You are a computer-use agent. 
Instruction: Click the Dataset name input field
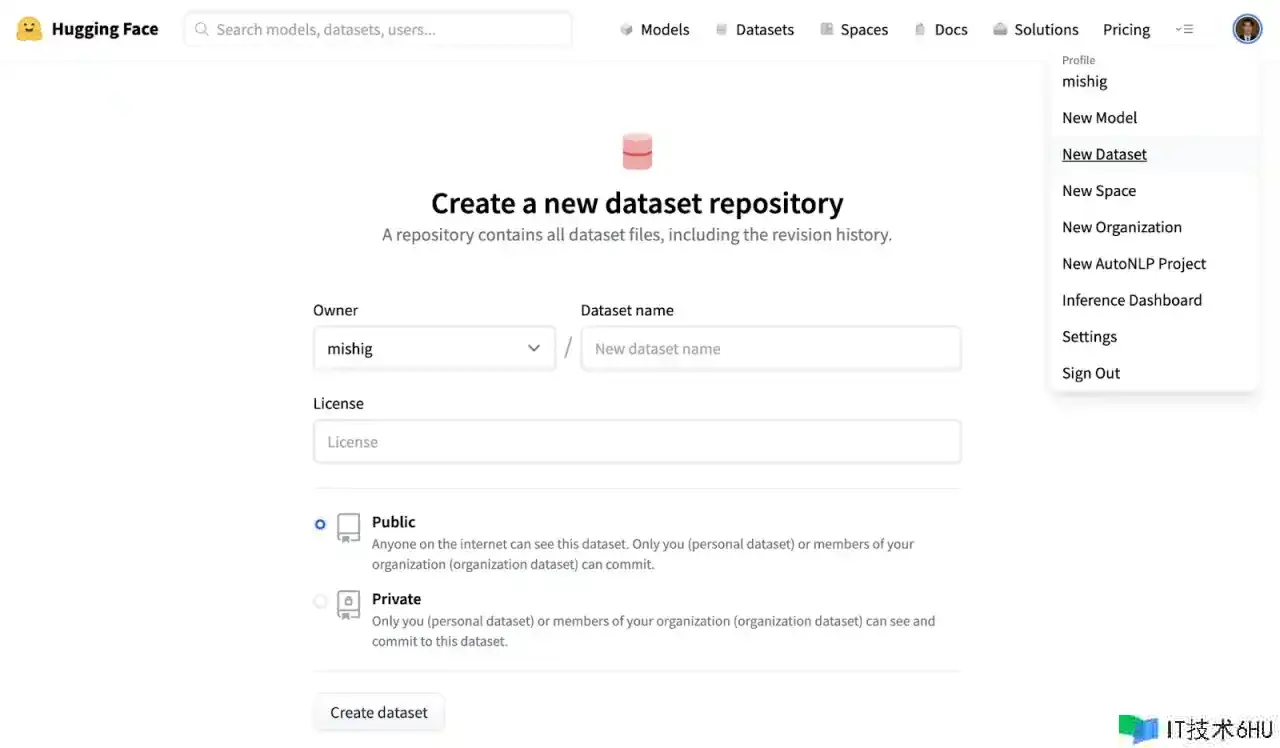pos(770,349)
